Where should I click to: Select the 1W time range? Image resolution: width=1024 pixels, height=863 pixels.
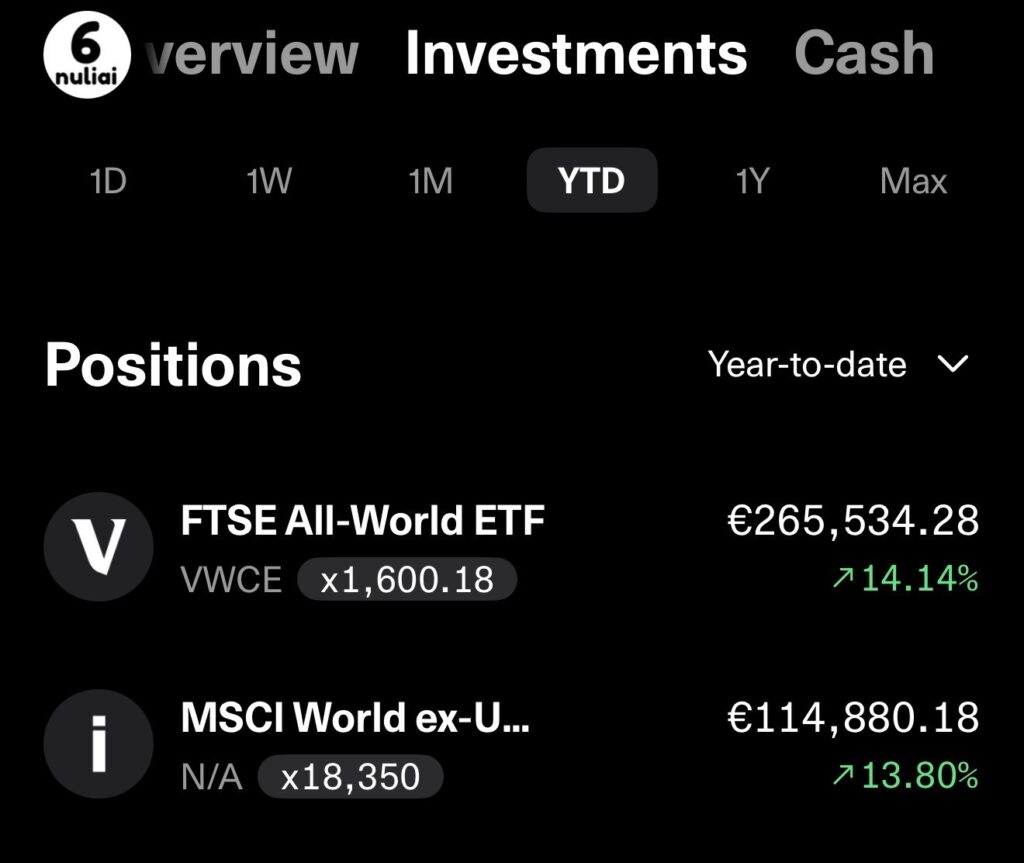(269, 181)
